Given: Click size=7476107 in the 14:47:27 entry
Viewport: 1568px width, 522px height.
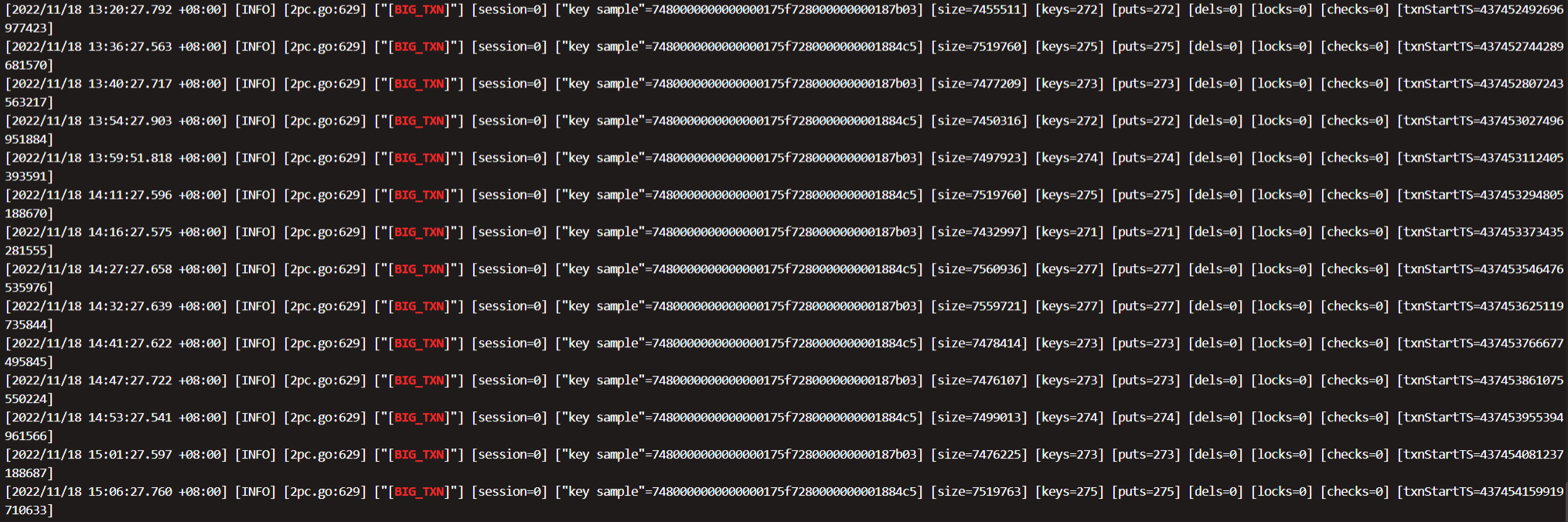Looking at the screenshot, I should point(979,380).
